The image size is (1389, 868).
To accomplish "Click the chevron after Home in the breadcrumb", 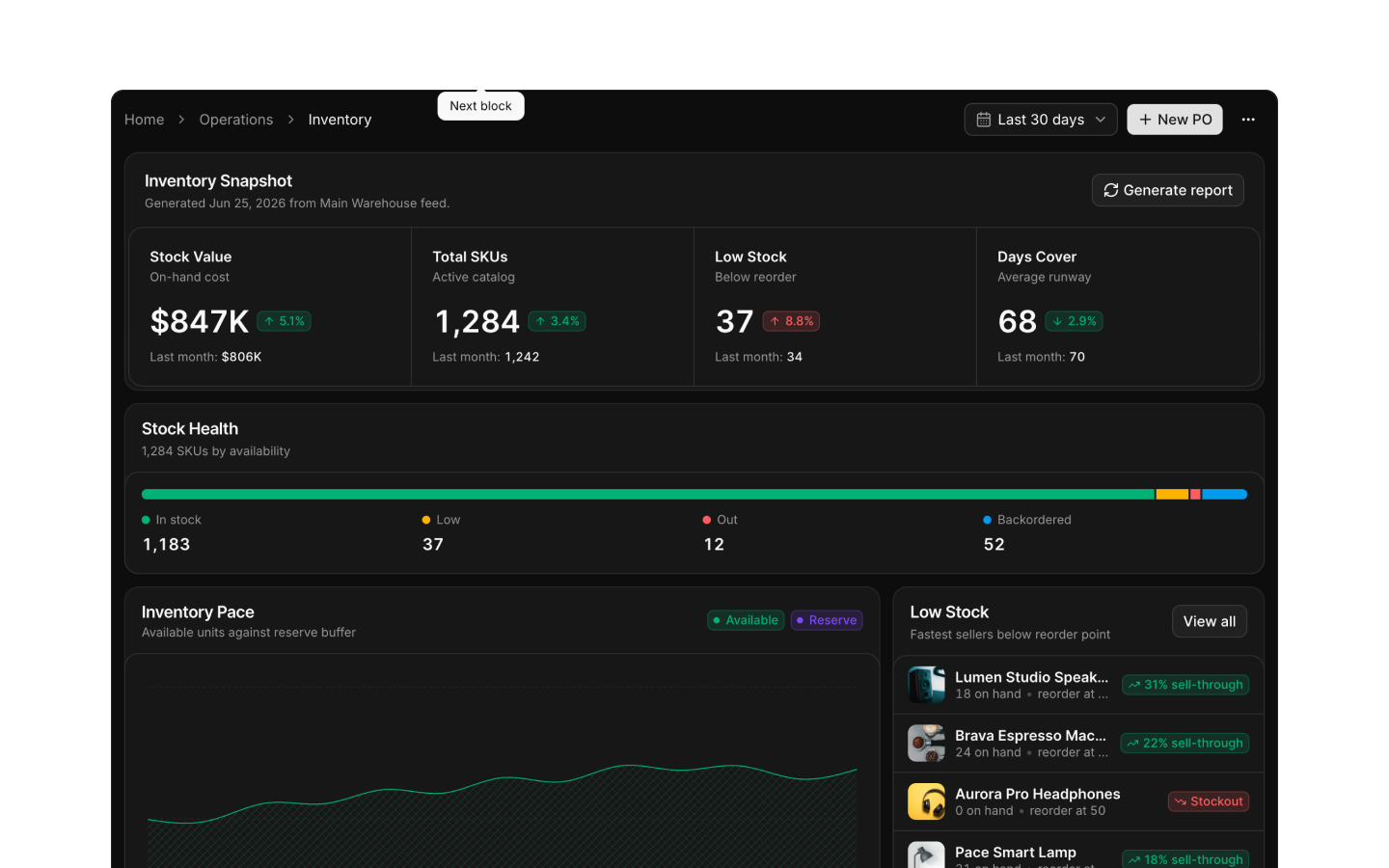I will 181,120.
